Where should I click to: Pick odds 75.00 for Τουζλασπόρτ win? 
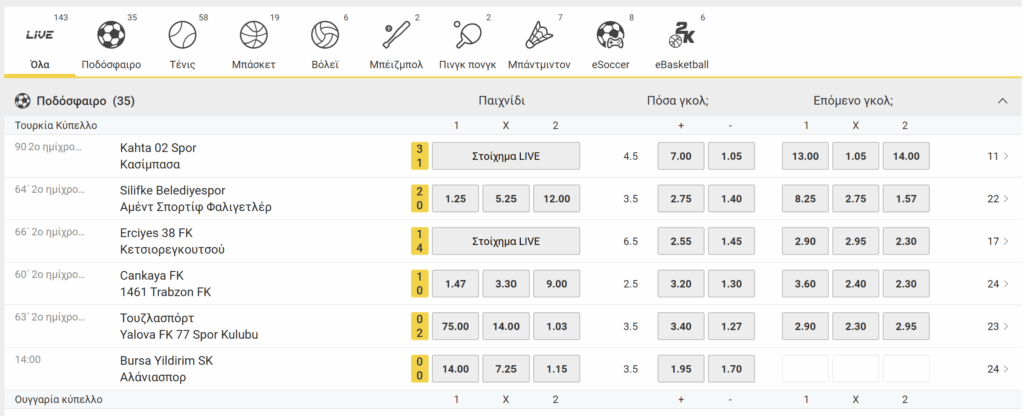(x=455, y=327)
